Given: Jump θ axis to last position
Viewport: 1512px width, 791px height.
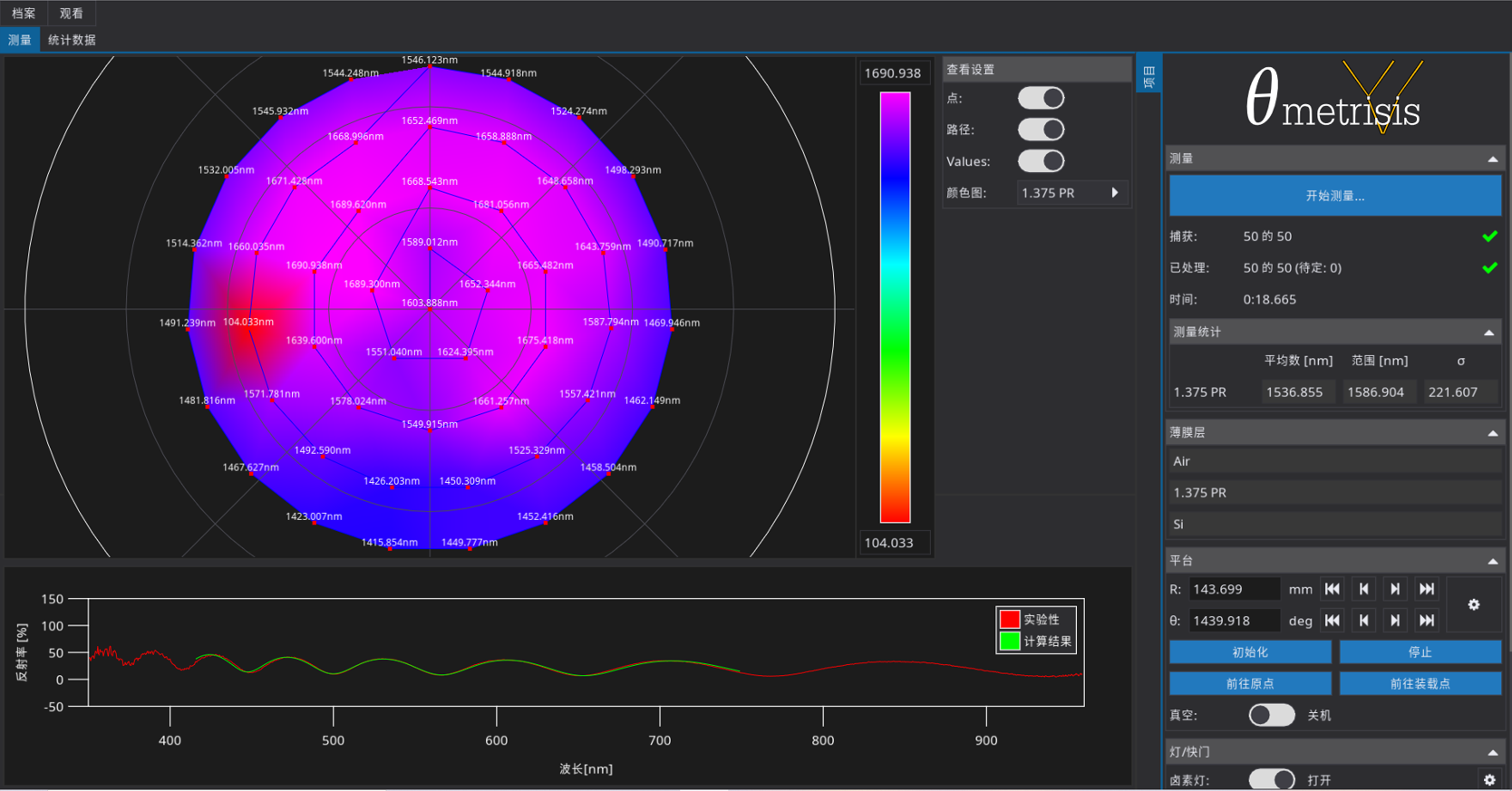Looking at the screenshot, I should pyautogui.click(x=1427, y=621).
